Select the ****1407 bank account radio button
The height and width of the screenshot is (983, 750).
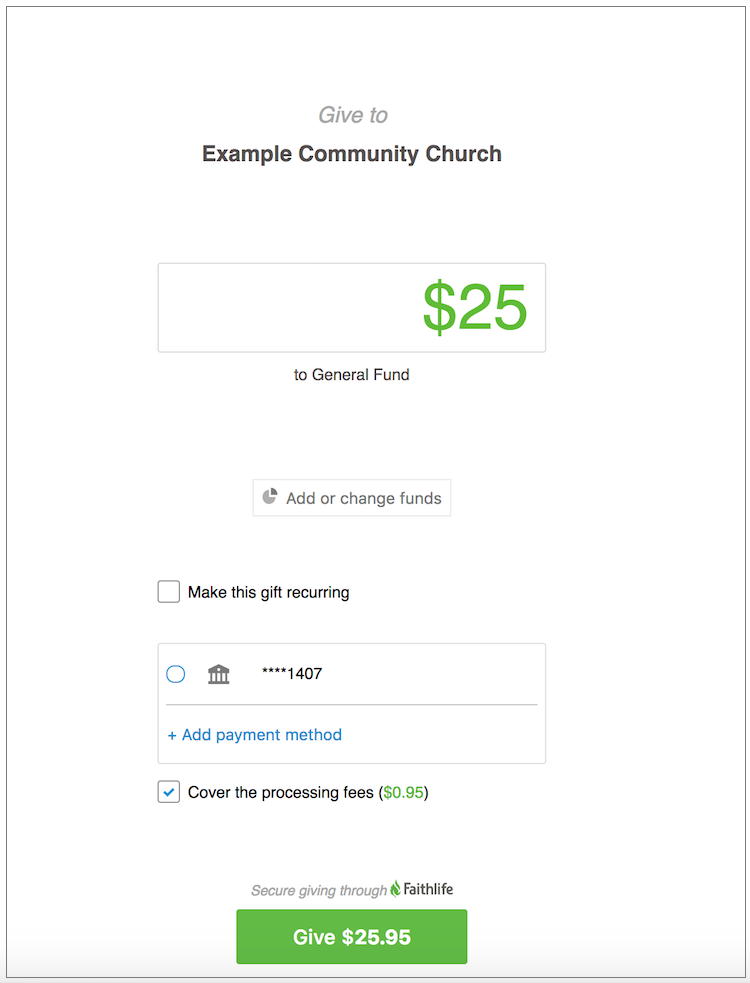pyautogui.click(x=176, y=674)
